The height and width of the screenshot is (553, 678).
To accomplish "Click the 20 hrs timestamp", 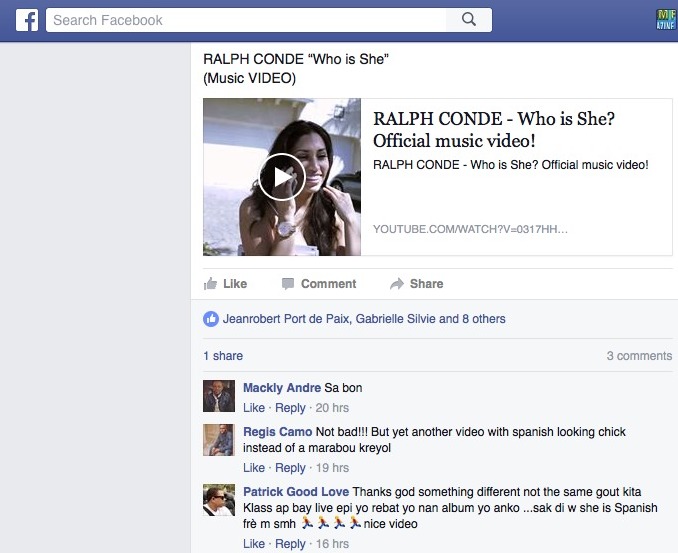I will pos(332,408).
